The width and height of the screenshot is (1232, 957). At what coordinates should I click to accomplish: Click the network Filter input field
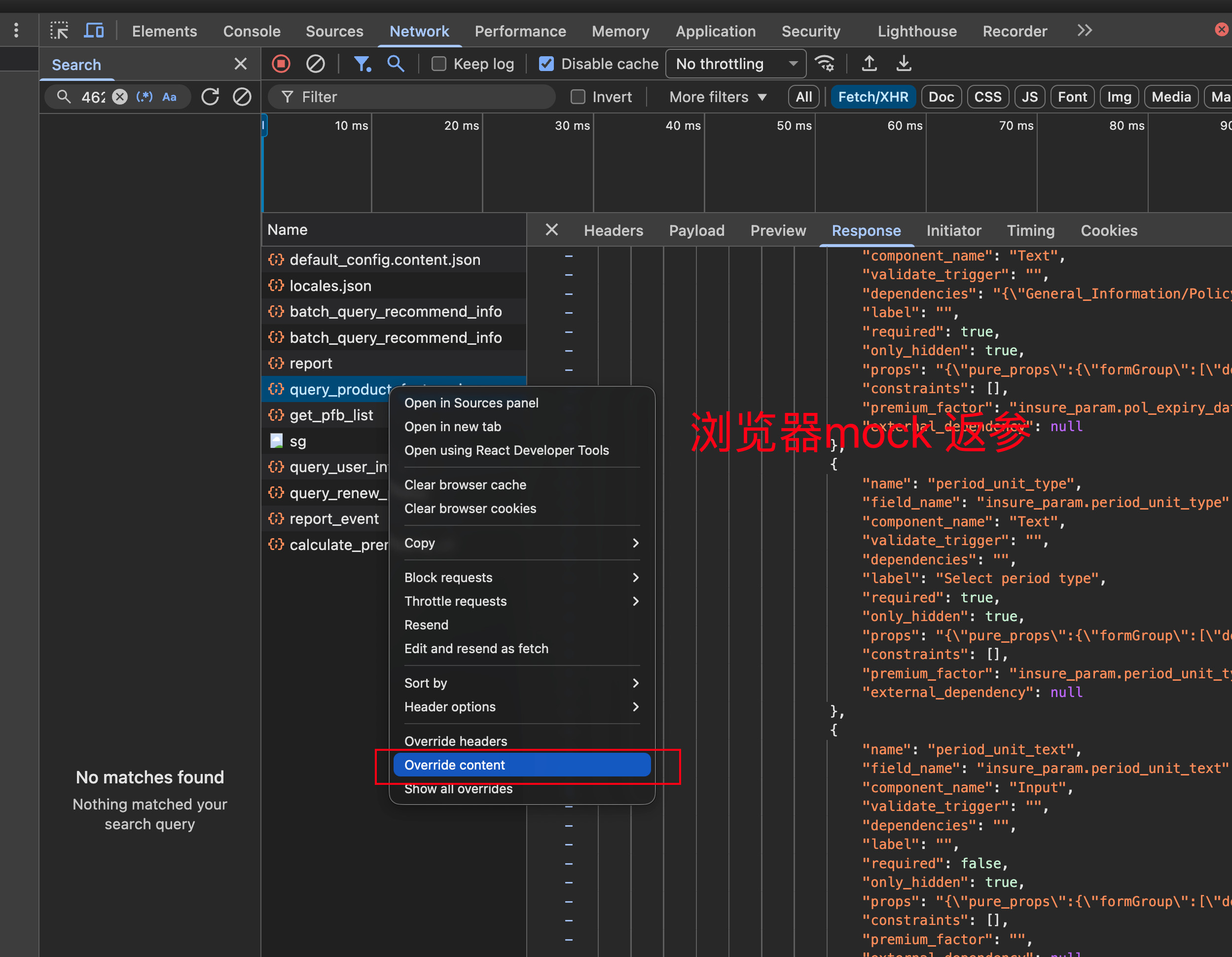[x=412, y=97]
